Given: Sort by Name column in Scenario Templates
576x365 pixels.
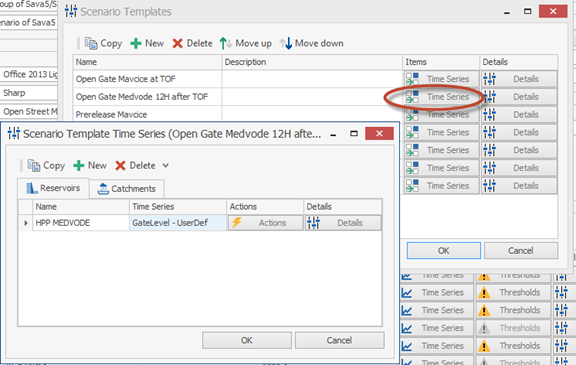Looking at the screenshot, I should (x=147, y=62).
